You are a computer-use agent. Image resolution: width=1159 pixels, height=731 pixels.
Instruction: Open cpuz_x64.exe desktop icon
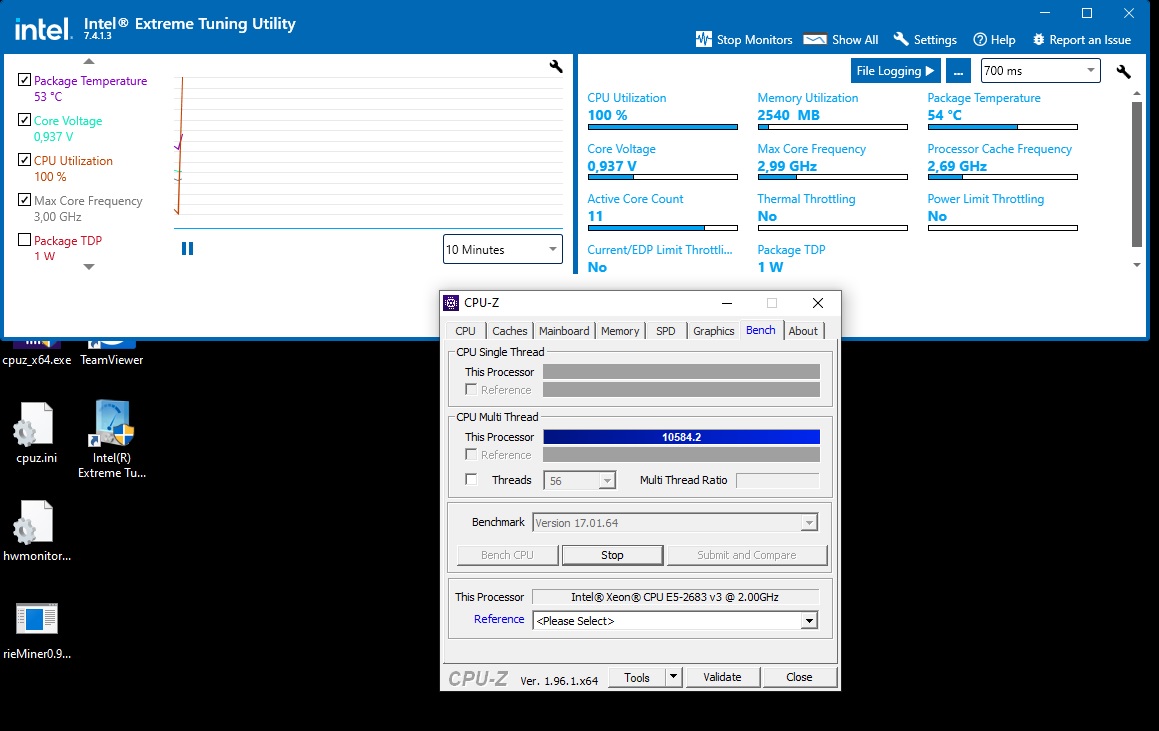pyautogui.click(x=37, y=353)
